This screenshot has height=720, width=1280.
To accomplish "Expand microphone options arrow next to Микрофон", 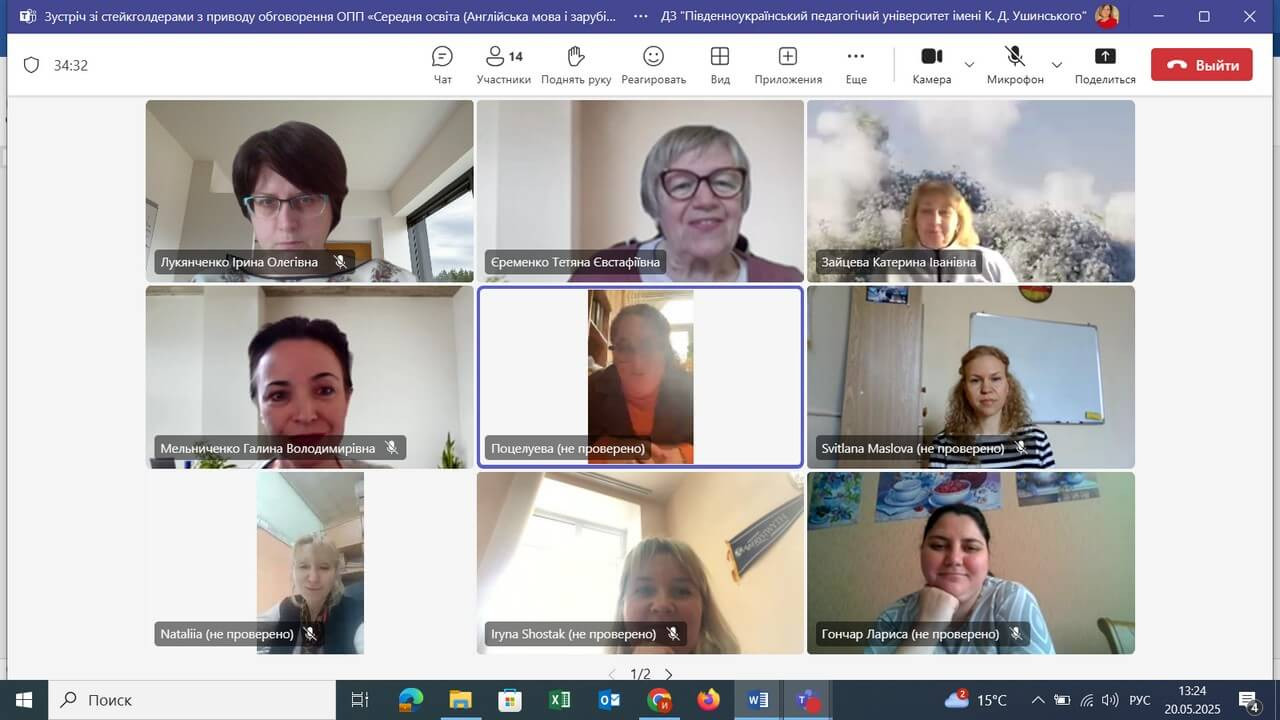I will [1057, 65].
